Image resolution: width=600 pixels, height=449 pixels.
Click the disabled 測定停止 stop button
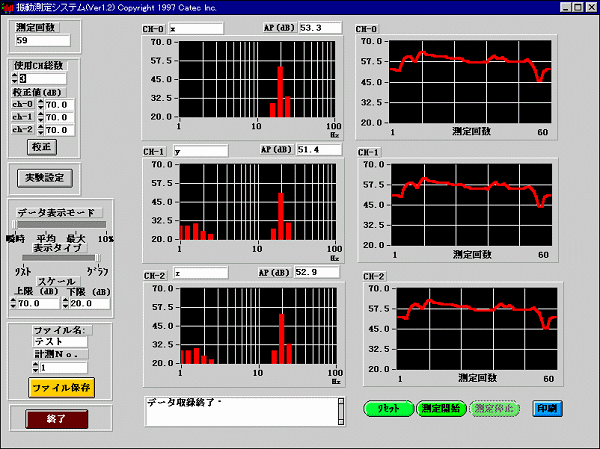[494, 408]
